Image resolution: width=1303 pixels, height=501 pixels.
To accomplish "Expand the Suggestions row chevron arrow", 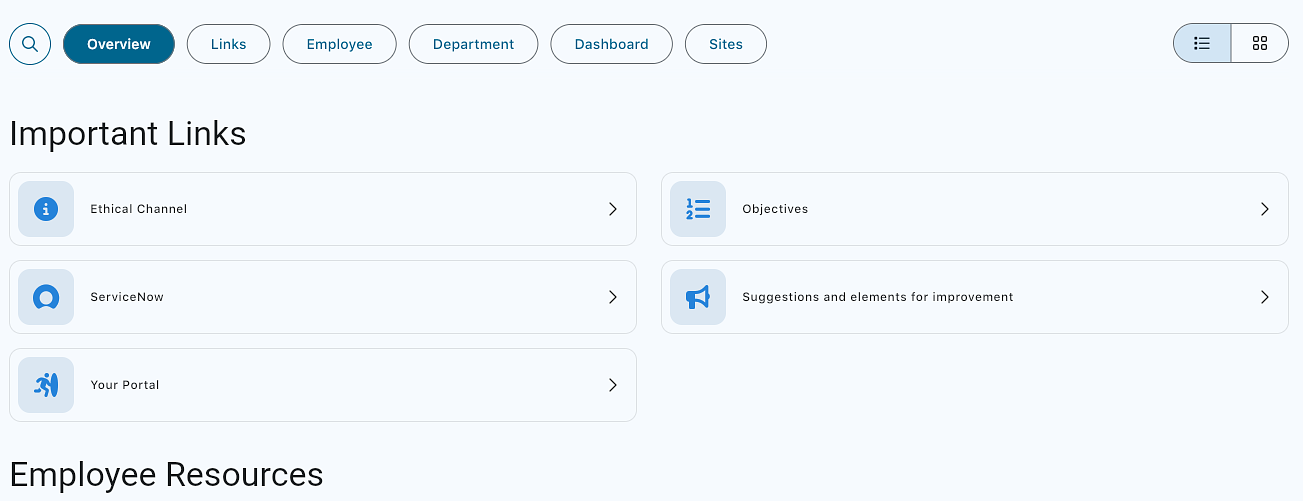I will tap(1265, 297).
